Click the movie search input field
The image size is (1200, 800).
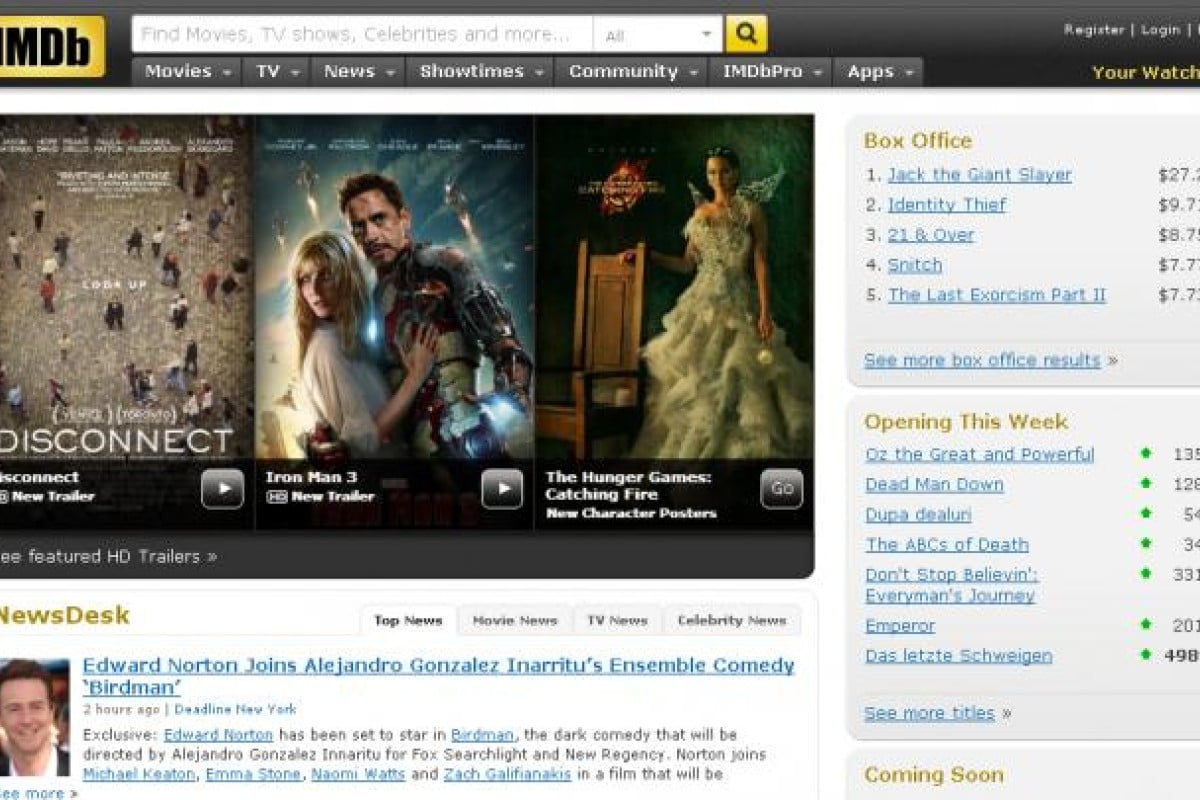(x=360, y=33)
